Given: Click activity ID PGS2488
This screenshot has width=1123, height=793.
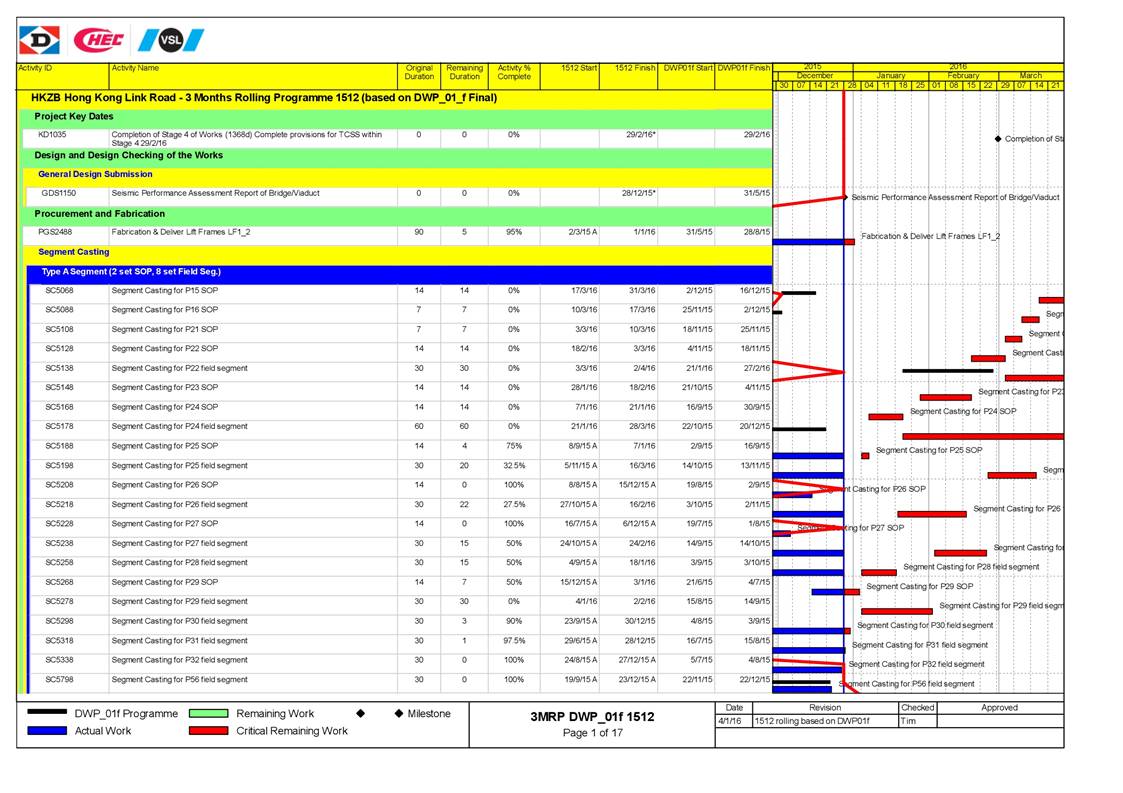Looking at the screenshot, I should point(55,232).
